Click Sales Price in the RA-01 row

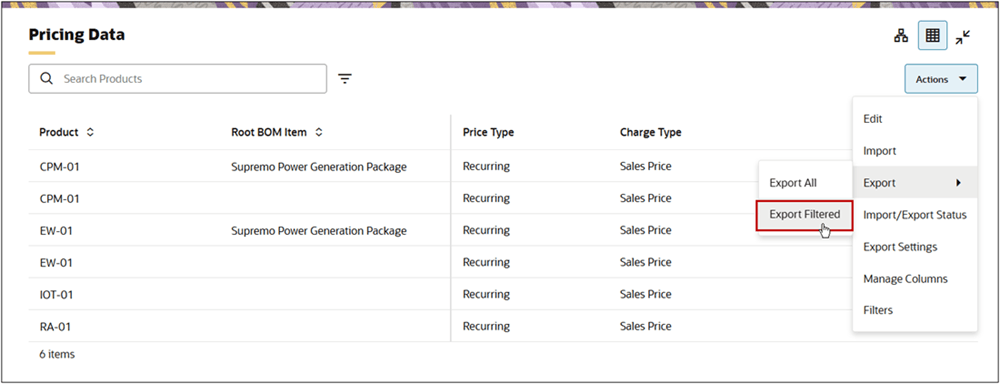[645, 327]
